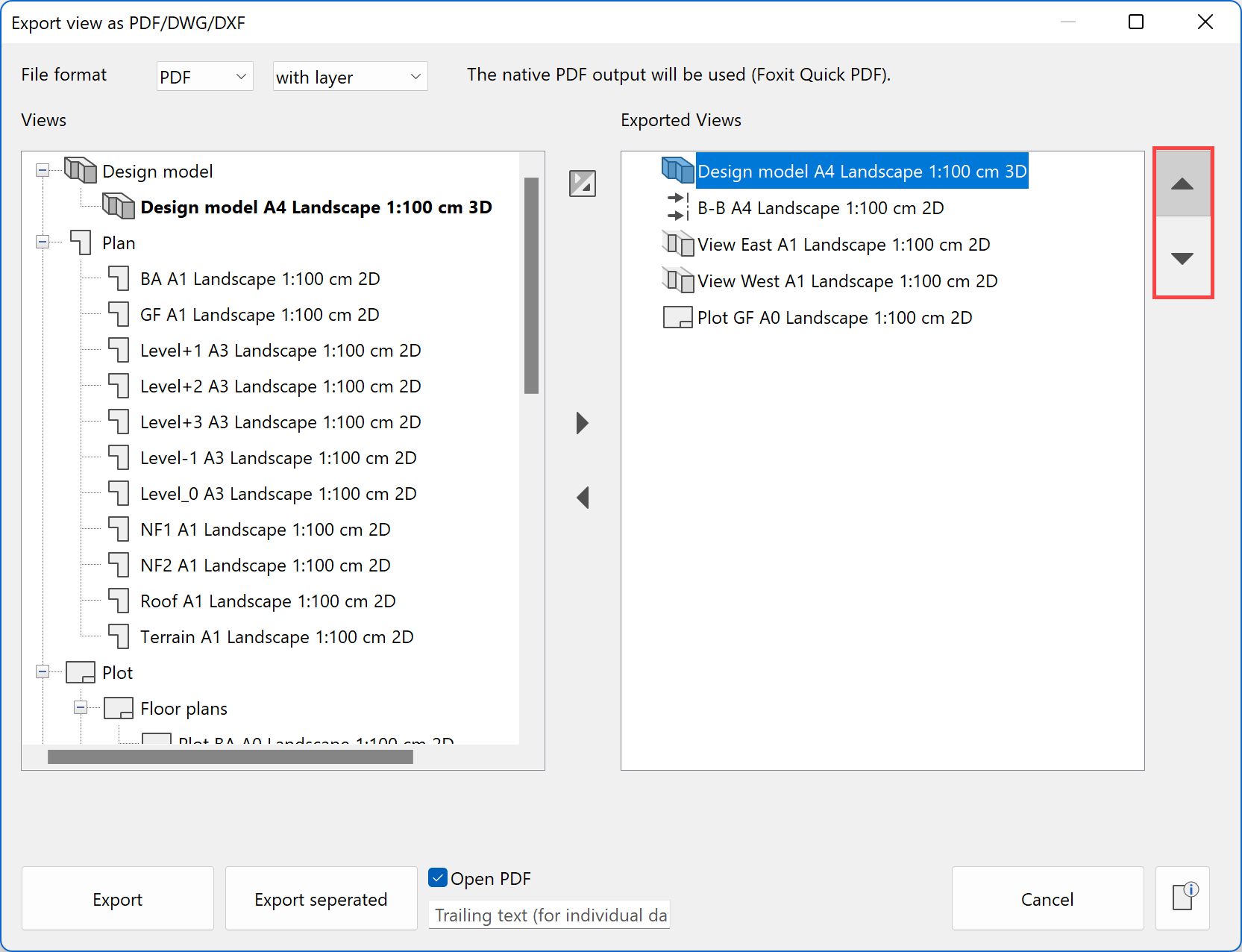1242x952 pixels.
Task: Click the plot icon beside Plot GF A0
Action: (x=677, y=316)
